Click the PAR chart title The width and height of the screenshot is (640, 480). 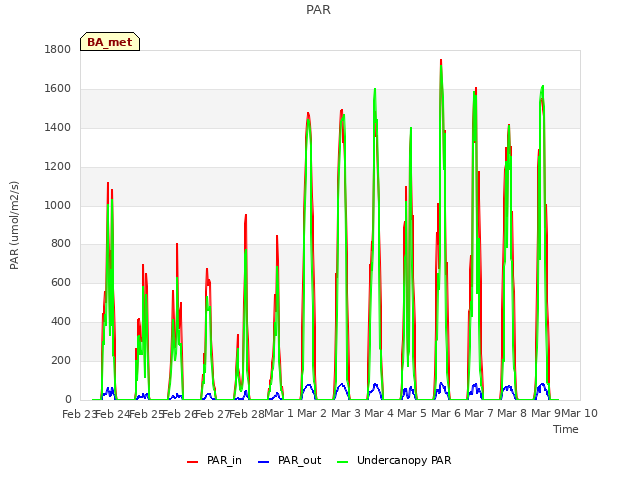318,10
